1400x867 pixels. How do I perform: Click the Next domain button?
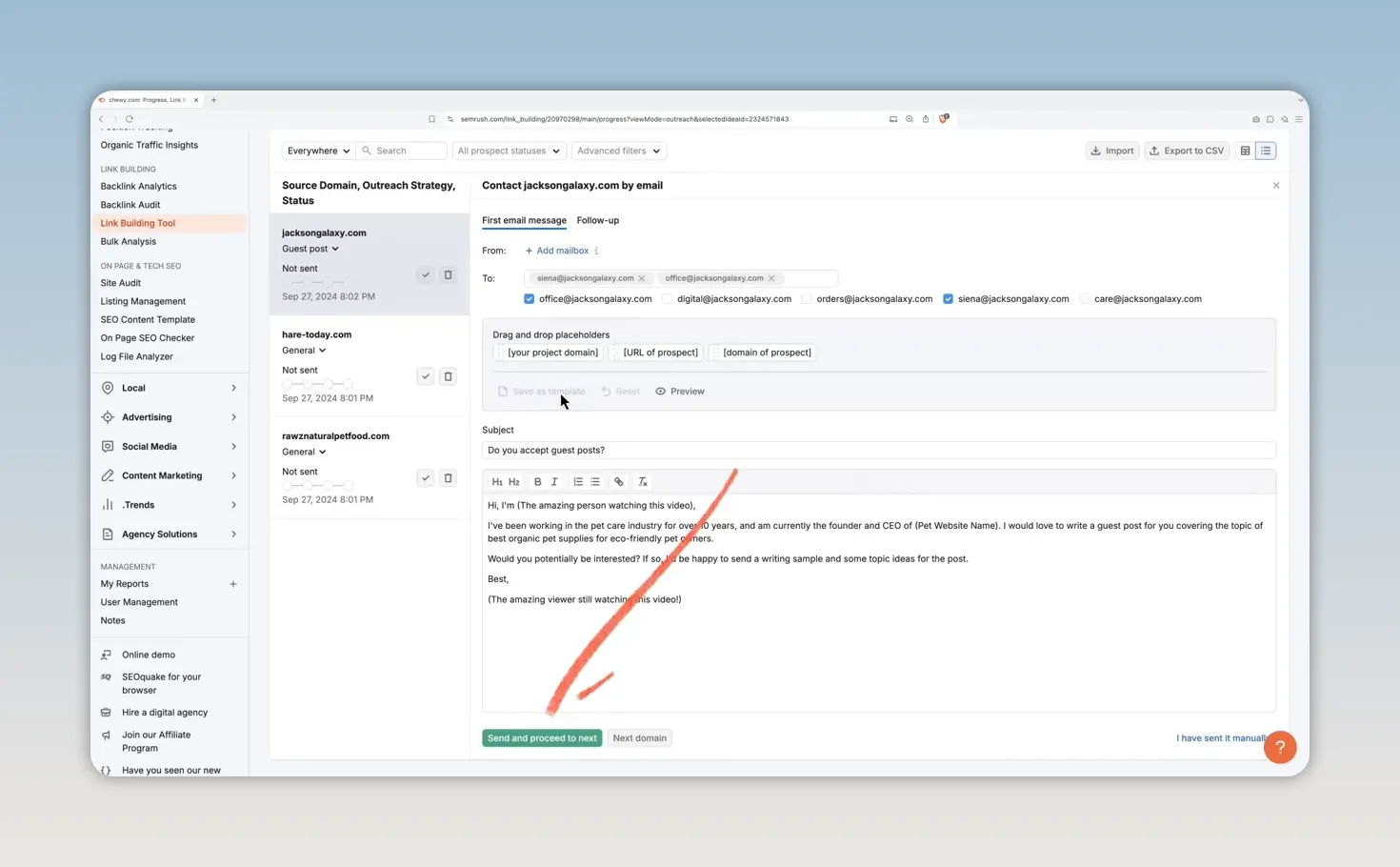[x=640, y=738]
